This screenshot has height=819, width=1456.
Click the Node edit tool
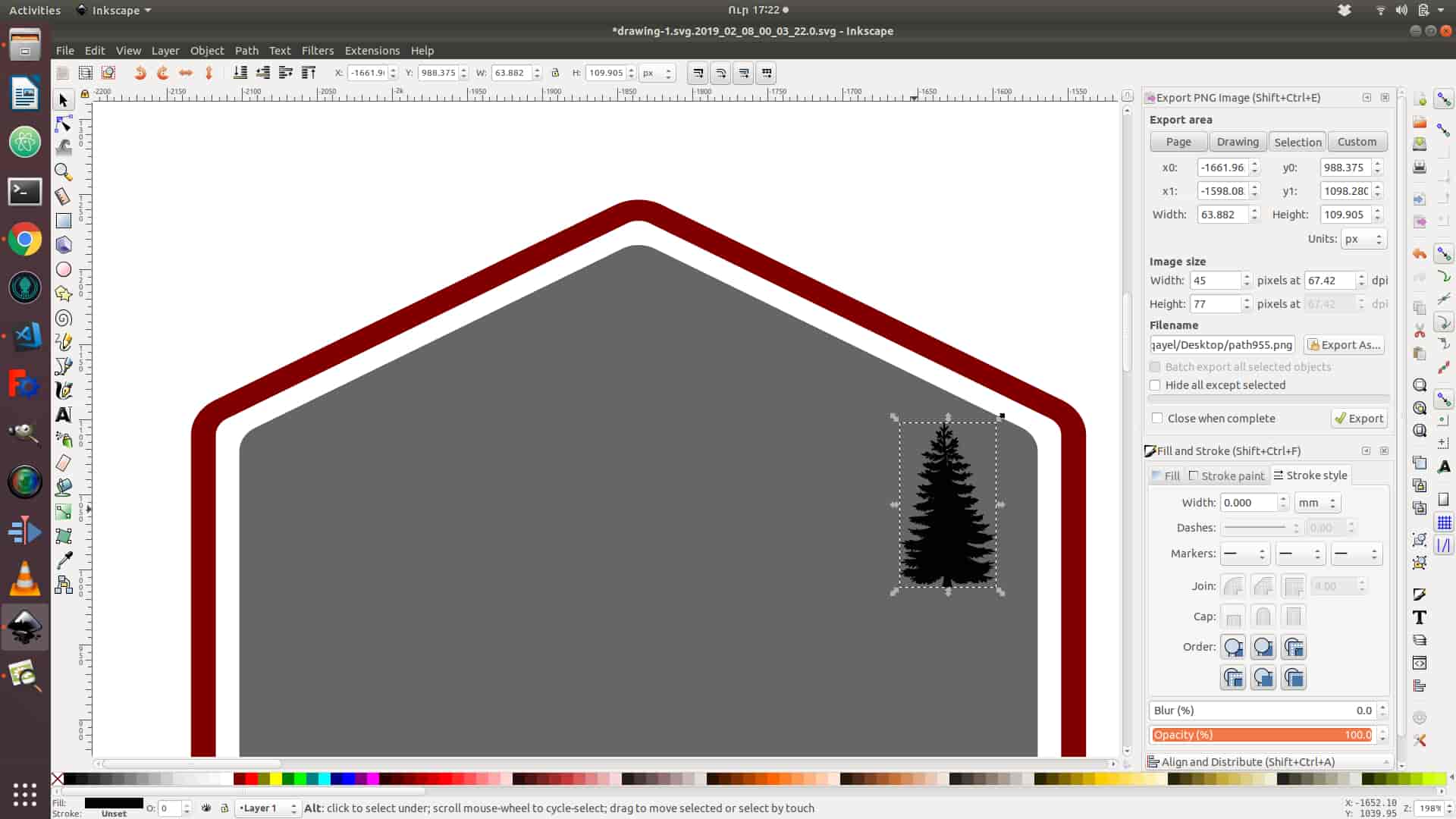tap(63, 124)
